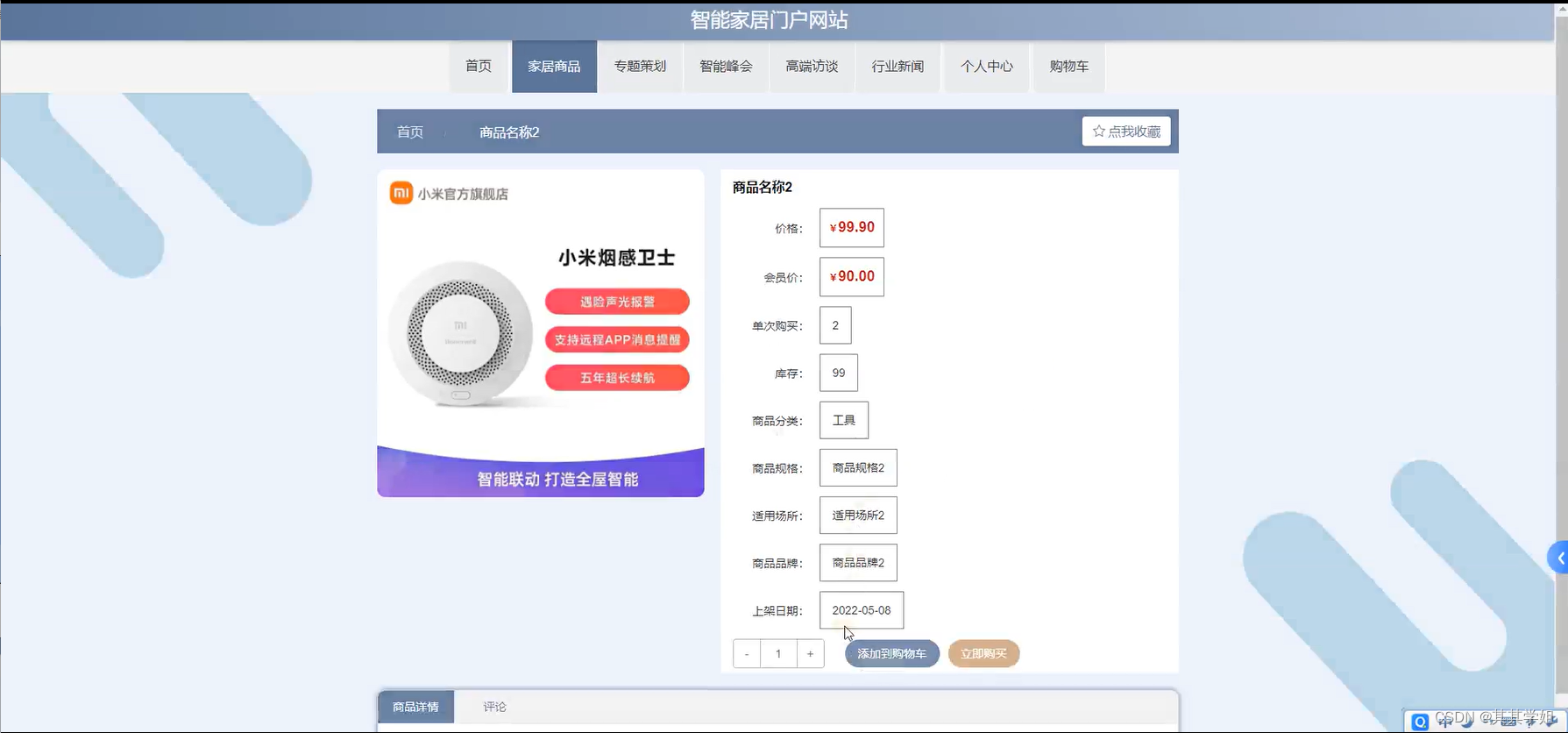The width and height of the screenshot is (1568, 733).
Task: Increase quantity with the plus button
Action: click(810, 654)
